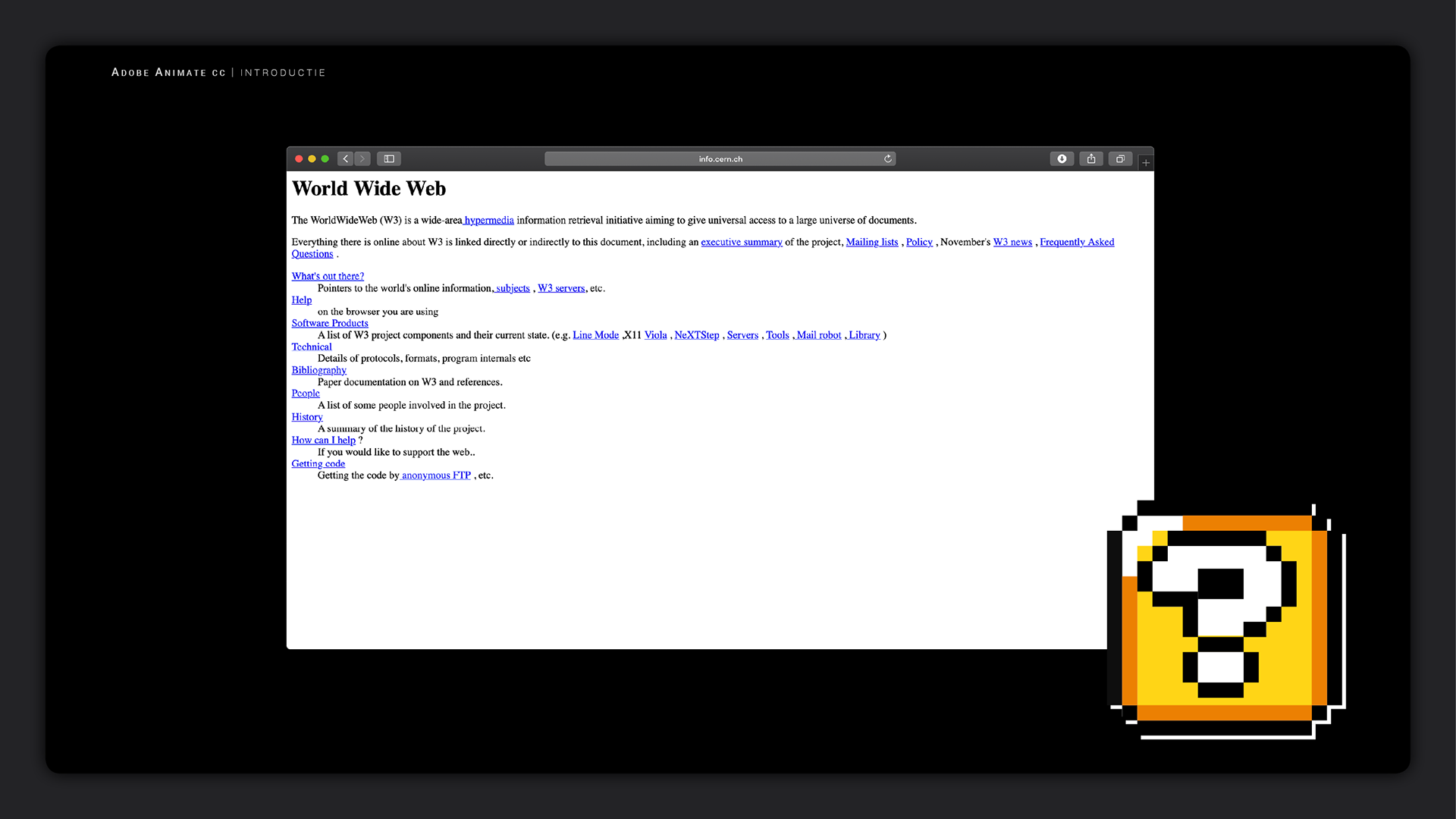Open the Mailing lists link

(871, 242)
